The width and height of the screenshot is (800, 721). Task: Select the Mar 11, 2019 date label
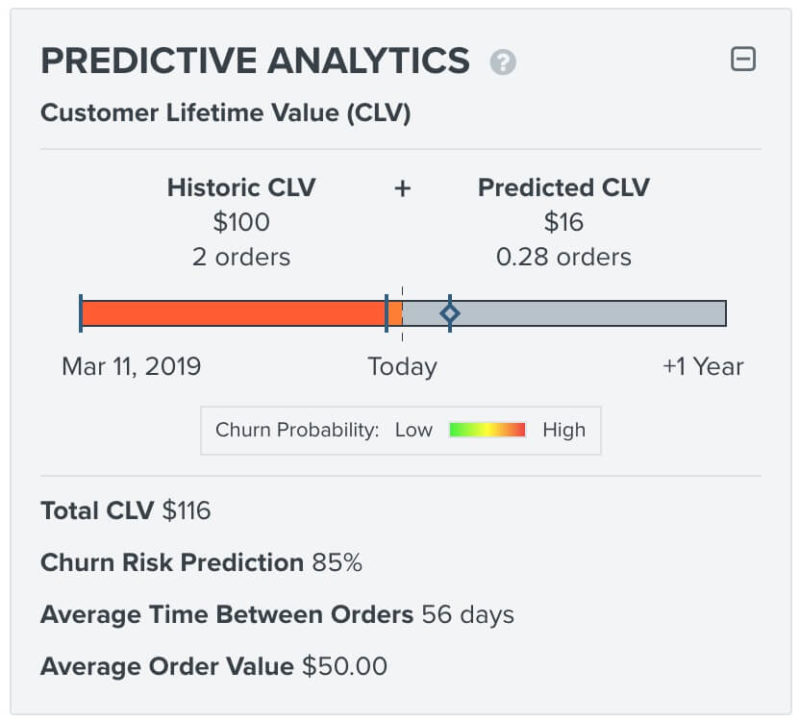(130, 366)
